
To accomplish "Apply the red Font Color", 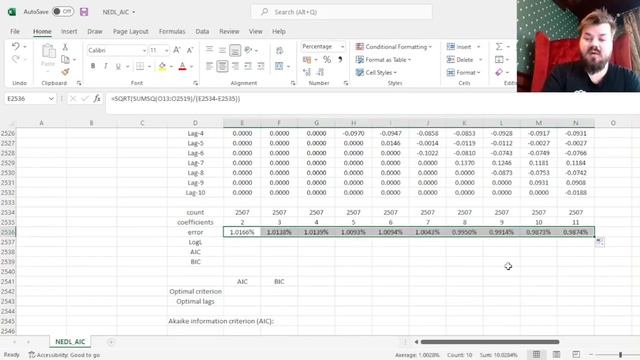I will [182, 66].
